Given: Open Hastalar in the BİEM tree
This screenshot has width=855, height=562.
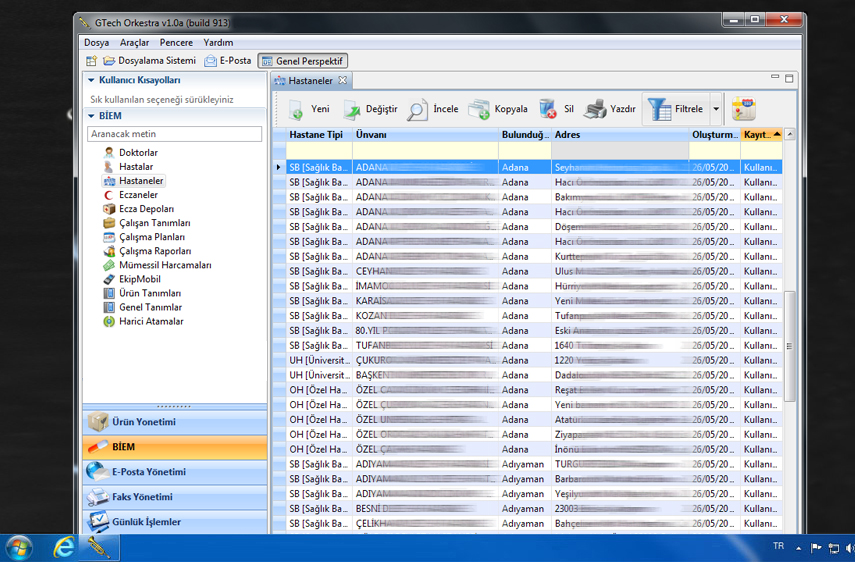Looking at the screenshot, I should point(136,167).
